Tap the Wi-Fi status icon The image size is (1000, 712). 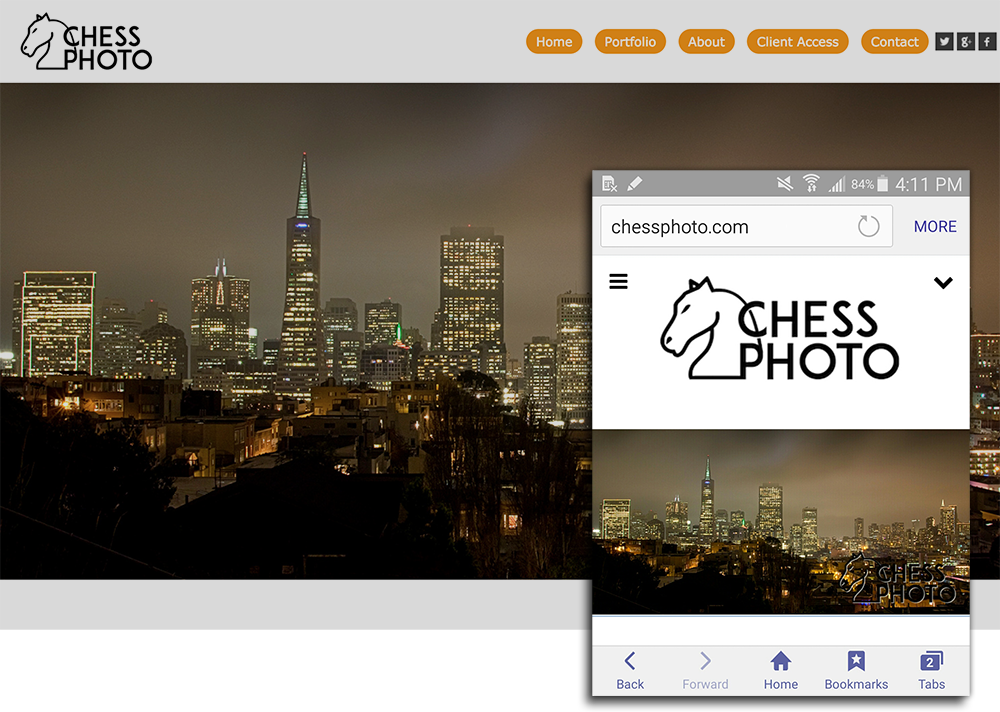click(811, 184)
